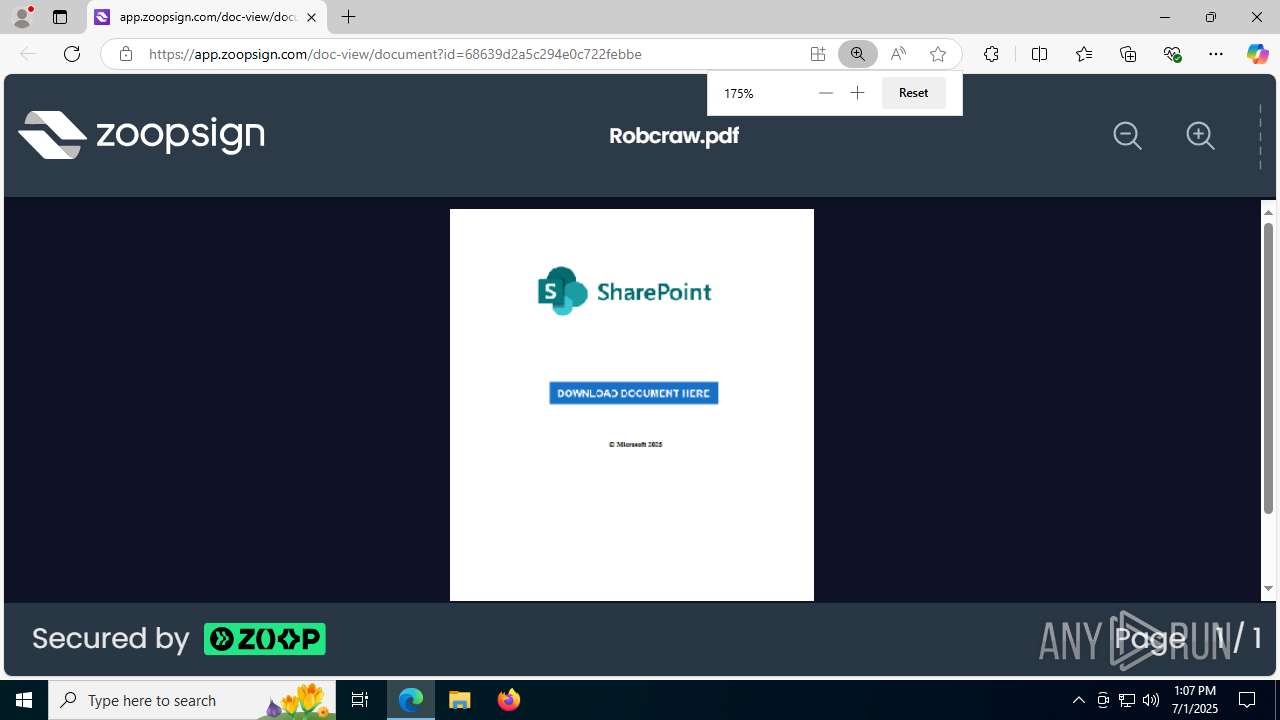Open the notification center
The width and height of the screenshot is (1280, 720).
click(1247, 700)
